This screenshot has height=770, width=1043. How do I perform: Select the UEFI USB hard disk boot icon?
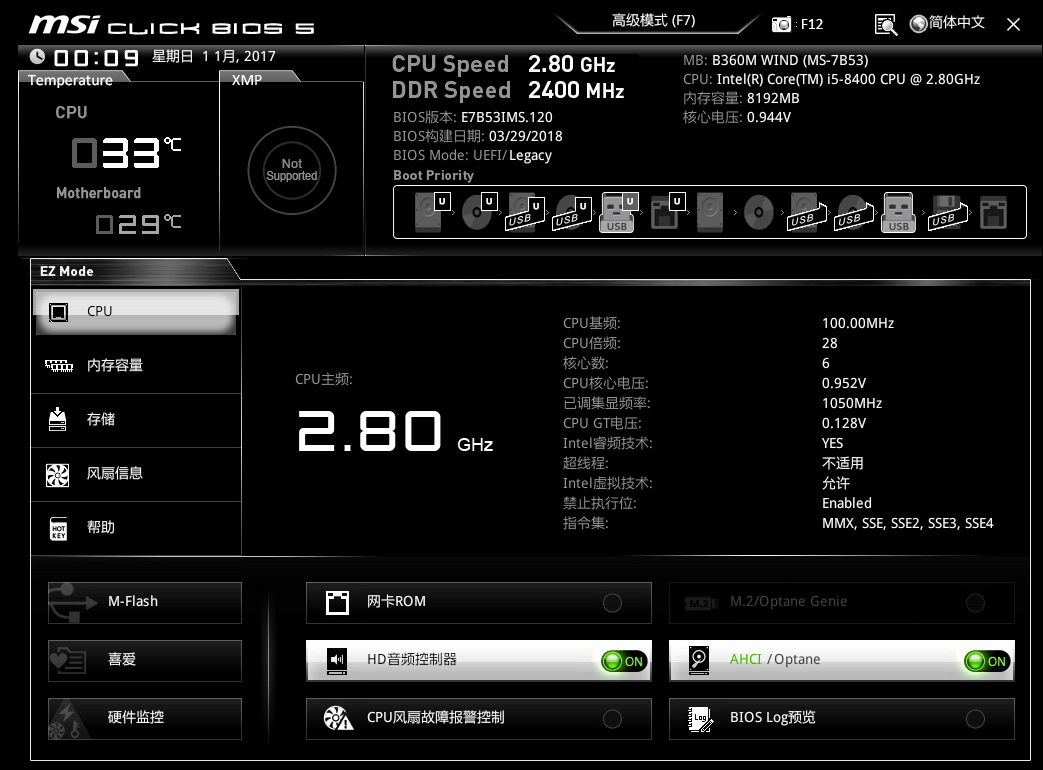[x=526, y=212]
